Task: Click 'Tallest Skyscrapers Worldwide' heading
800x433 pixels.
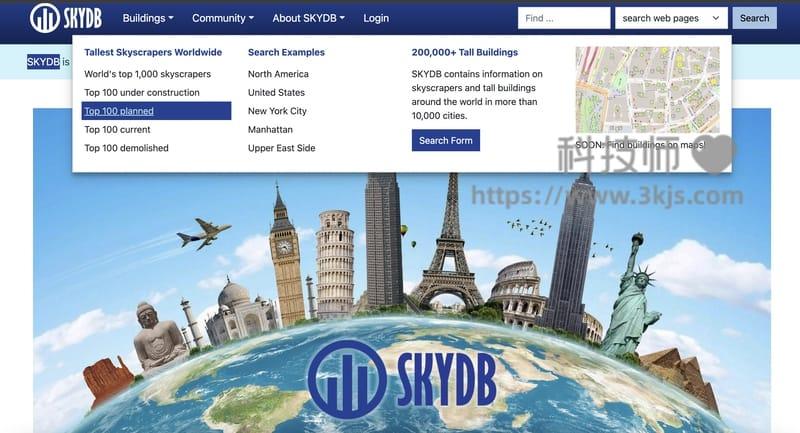Action: (x=153, y=52)
